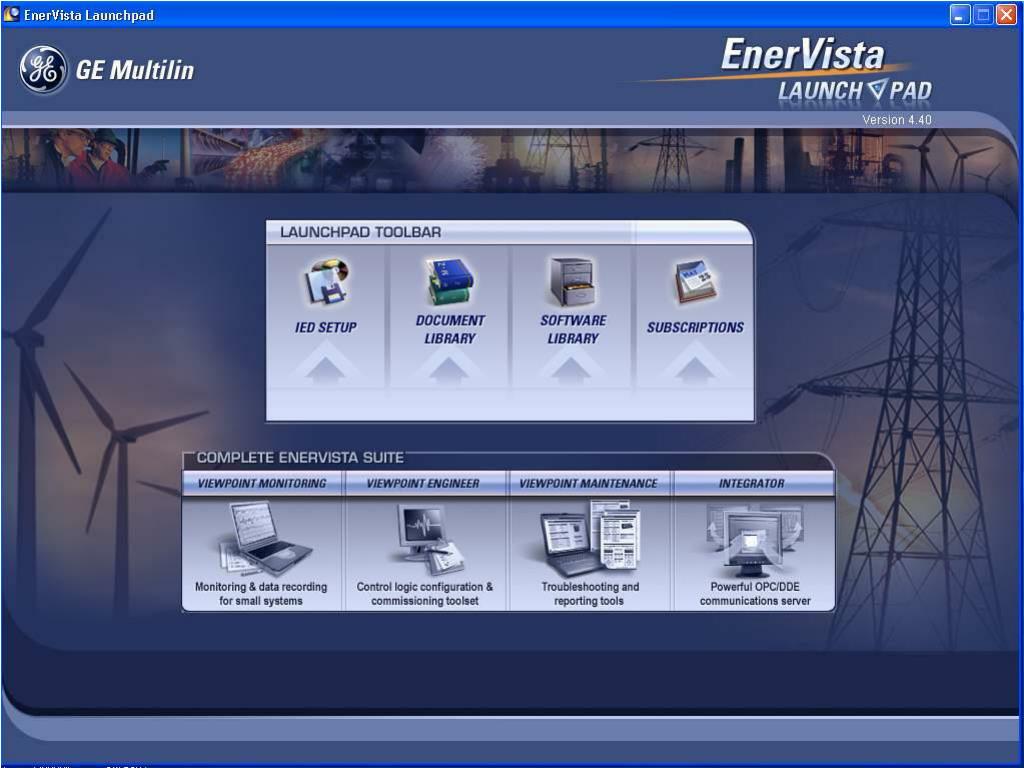Click the COMPLETE ENERVISTA SUITE heading

coord(300,457)
